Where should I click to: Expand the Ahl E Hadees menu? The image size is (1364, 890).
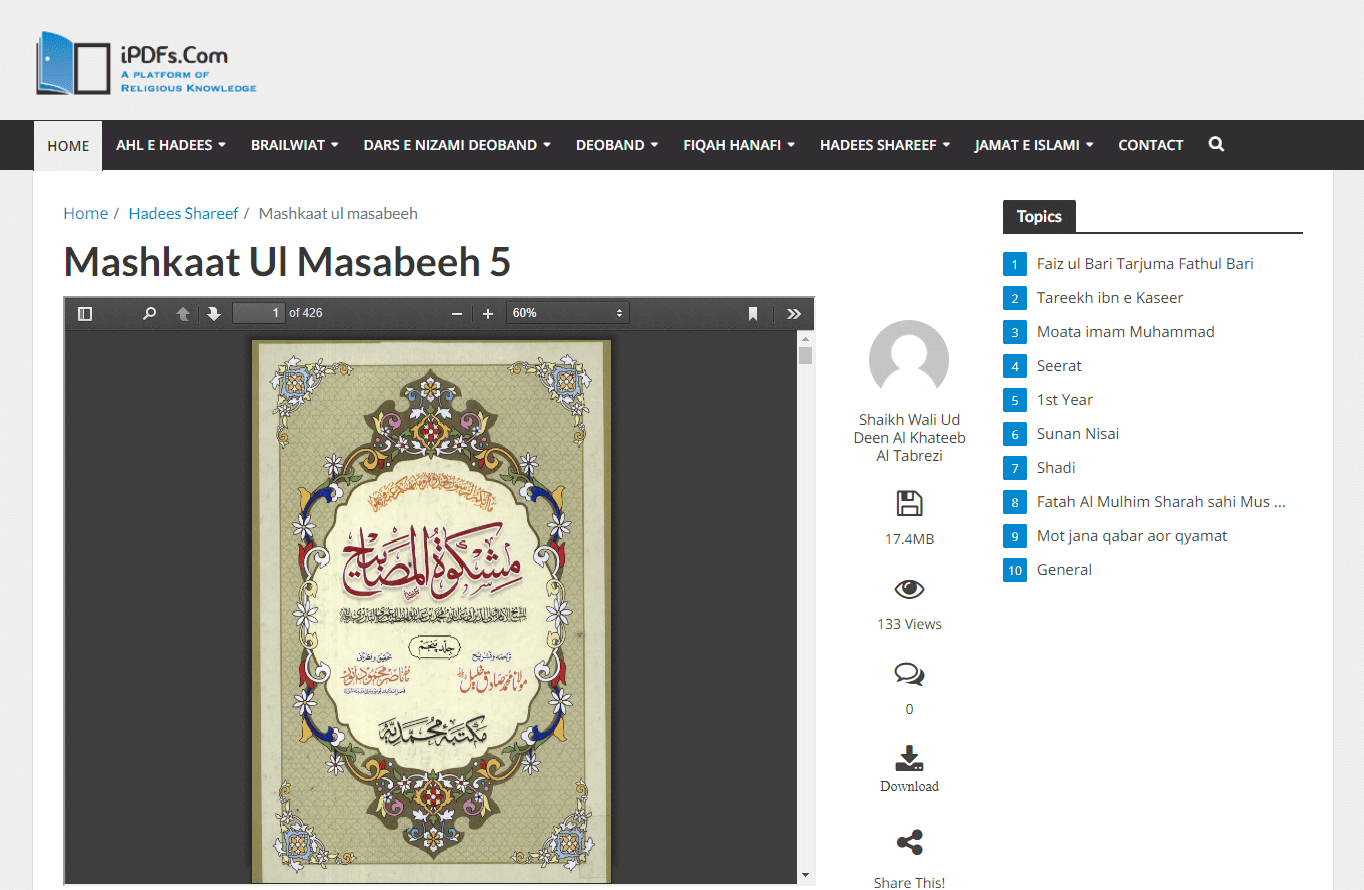click(x=171, y=145)
